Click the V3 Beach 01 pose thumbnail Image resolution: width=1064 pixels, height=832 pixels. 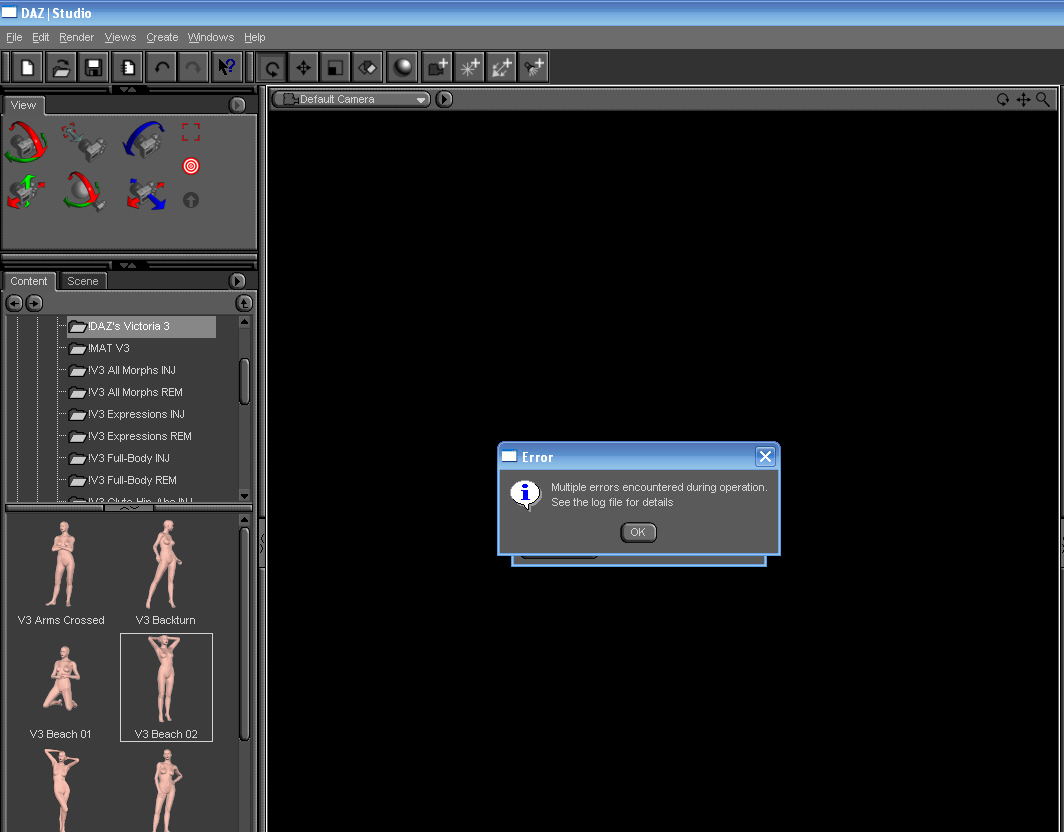(x=61, y=689)
